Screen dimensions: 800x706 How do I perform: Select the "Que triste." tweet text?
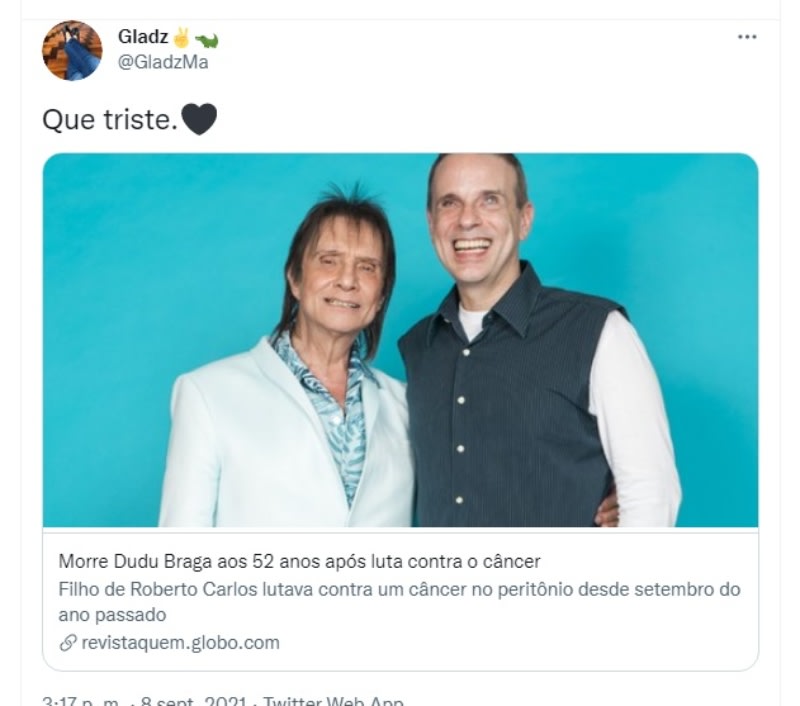pyautogui.click(x=110, y=120)
